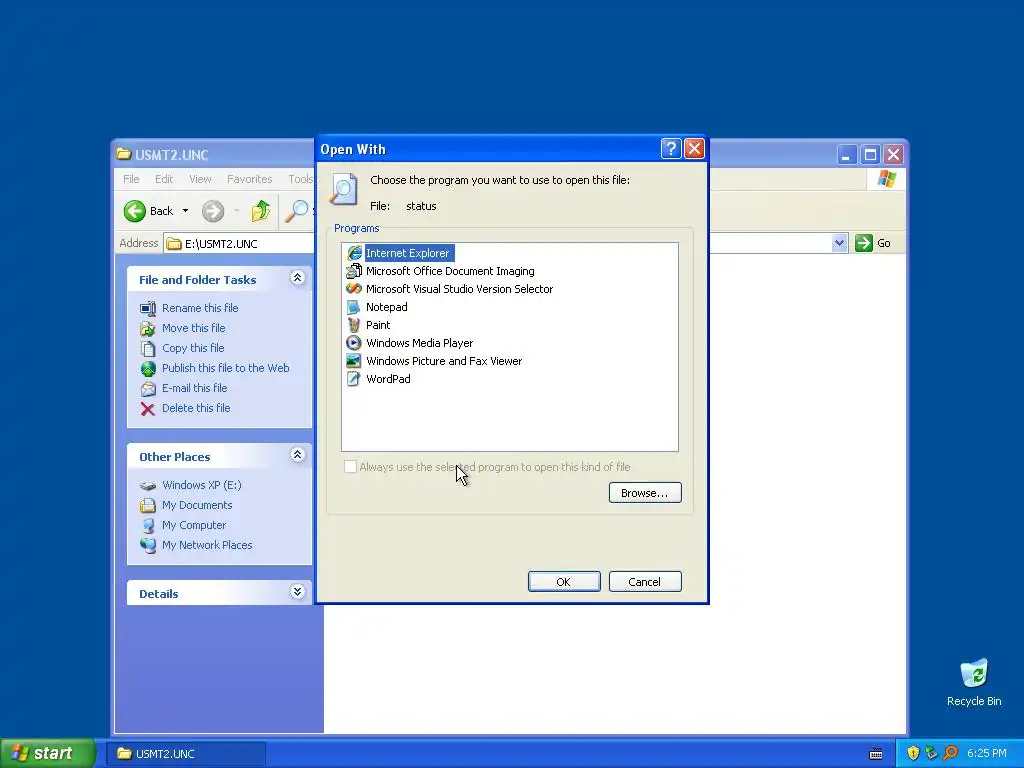This screenshot has height=768, width=1024.
Task: Click the Browse... button
Action: coord(645,493)
